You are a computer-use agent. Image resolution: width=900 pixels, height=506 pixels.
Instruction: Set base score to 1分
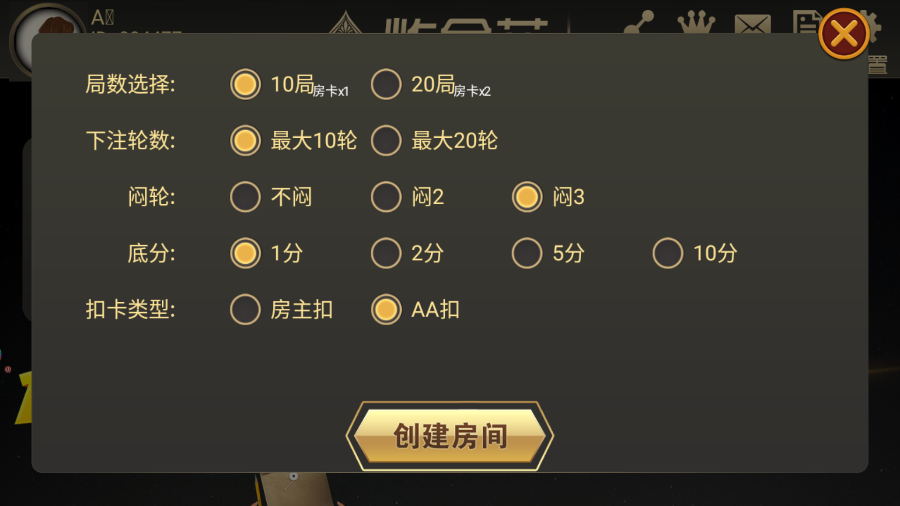tap(245, 253)
